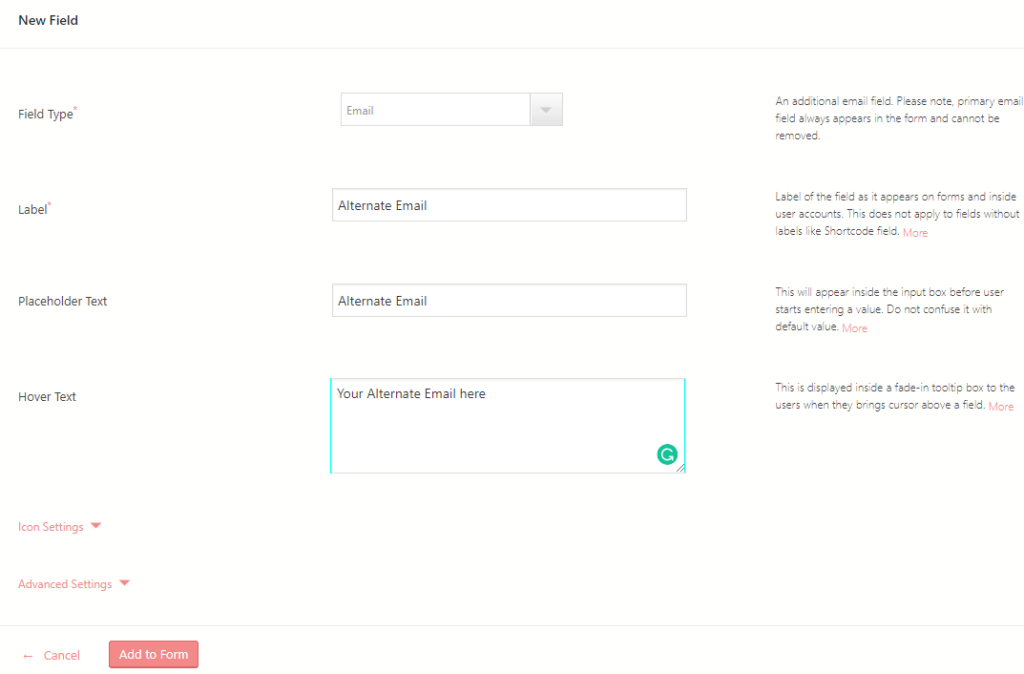The width and height of the screenshot is (1024, 674).
Task: Click the New Field heading
Action: tap(47, 20)
